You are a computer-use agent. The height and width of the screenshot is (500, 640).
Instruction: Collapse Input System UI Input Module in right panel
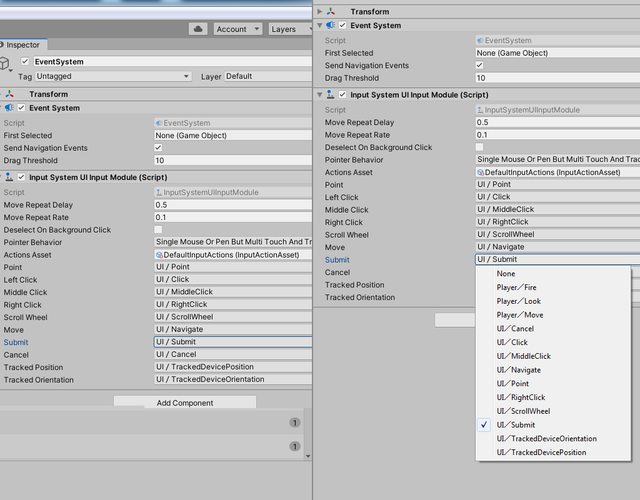click(x=320, y=95)
